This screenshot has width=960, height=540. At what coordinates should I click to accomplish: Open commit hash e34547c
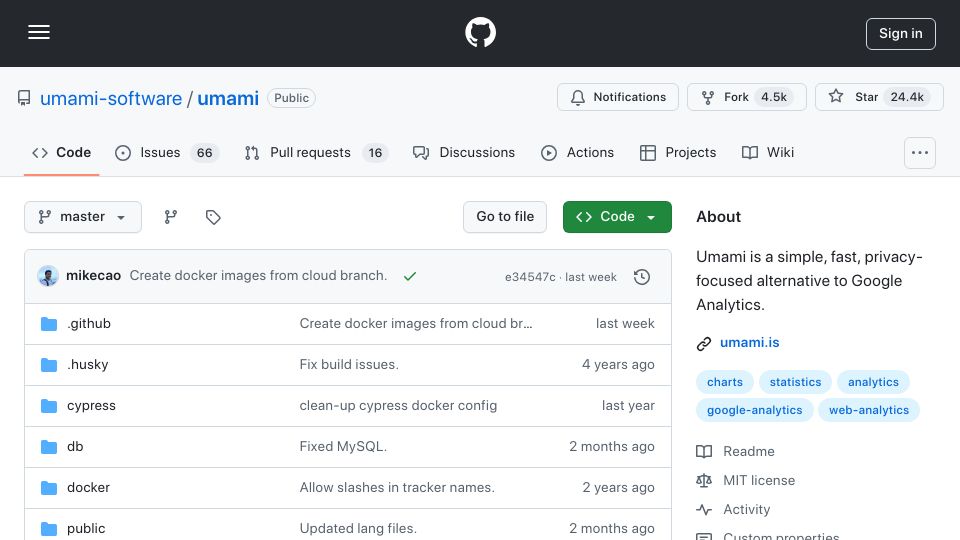[x=530, y=277]
